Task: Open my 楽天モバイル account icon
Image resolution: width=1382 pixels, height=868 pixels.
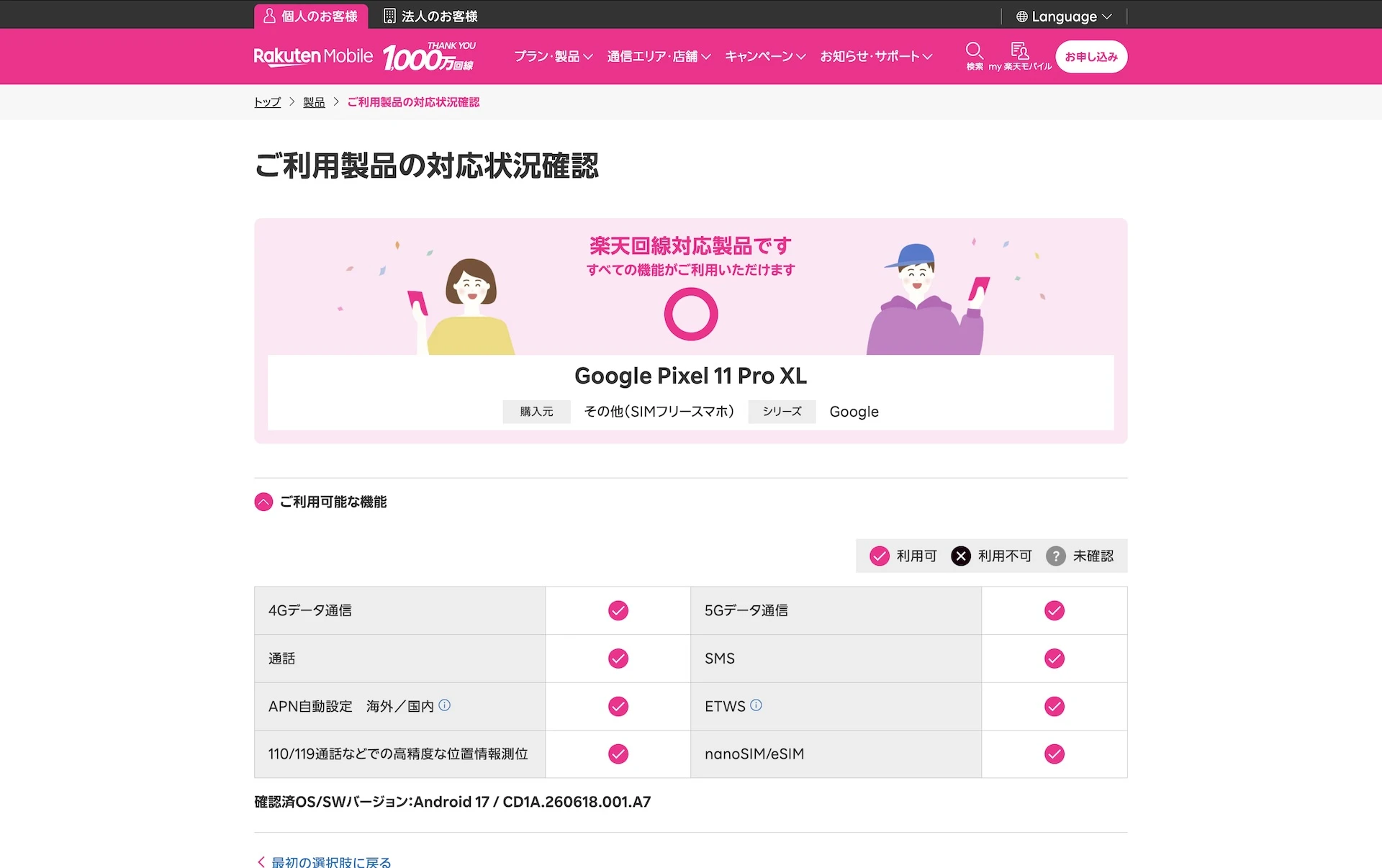Action: tap(1020, 56)
